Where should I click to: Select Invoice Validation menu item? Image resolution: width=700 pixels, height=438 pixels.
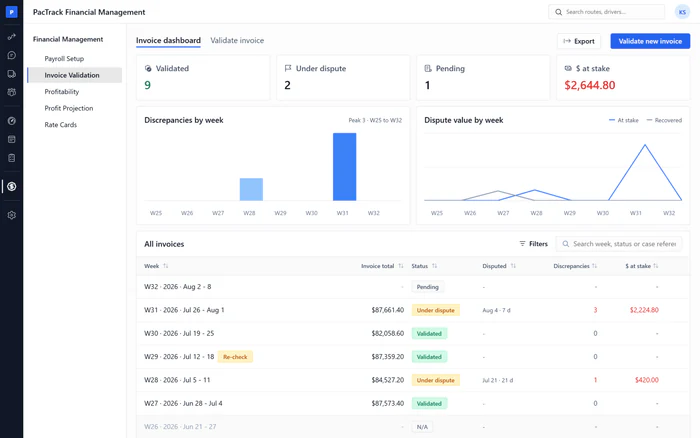(75, 75)
